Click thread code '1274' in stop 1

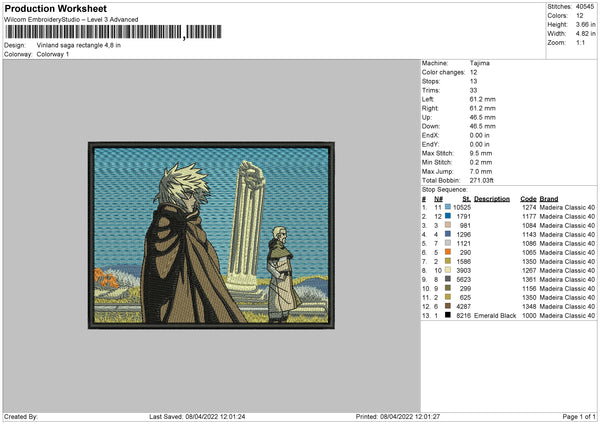pos(529,207)
